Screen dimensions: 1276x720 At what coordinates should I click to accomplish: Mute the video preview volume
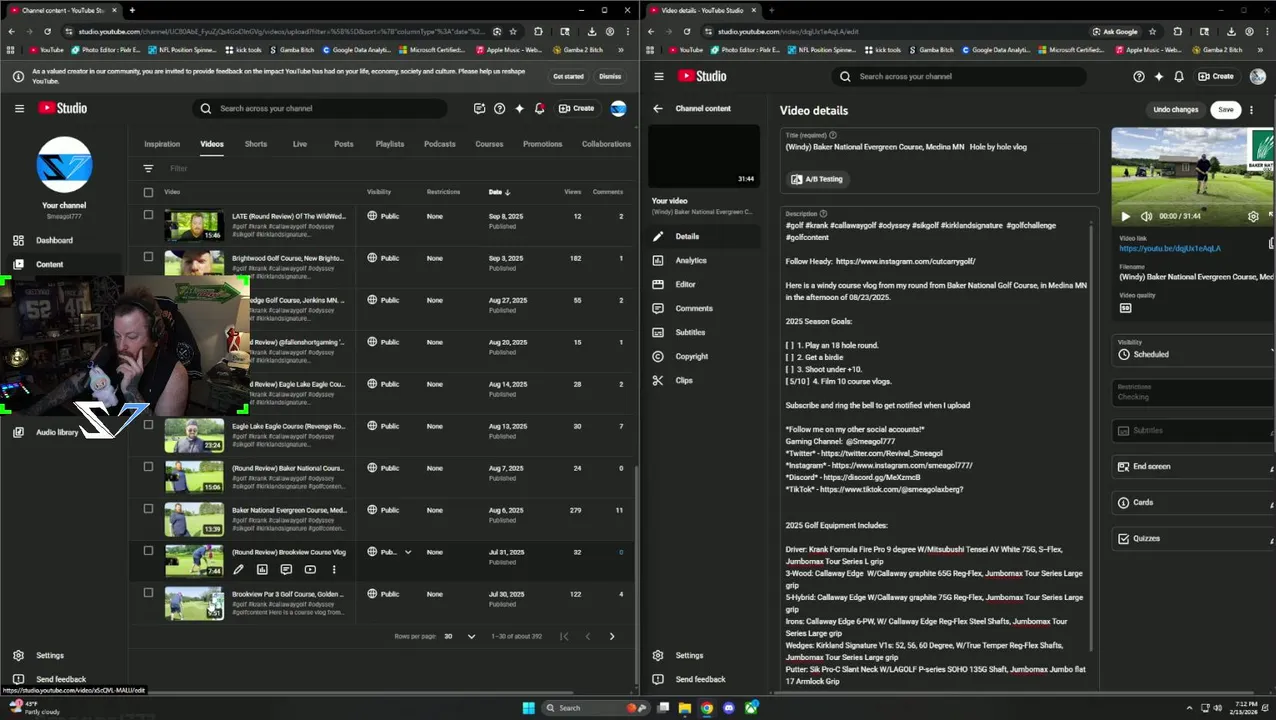pyautogui.click(x=1146, y=216)
